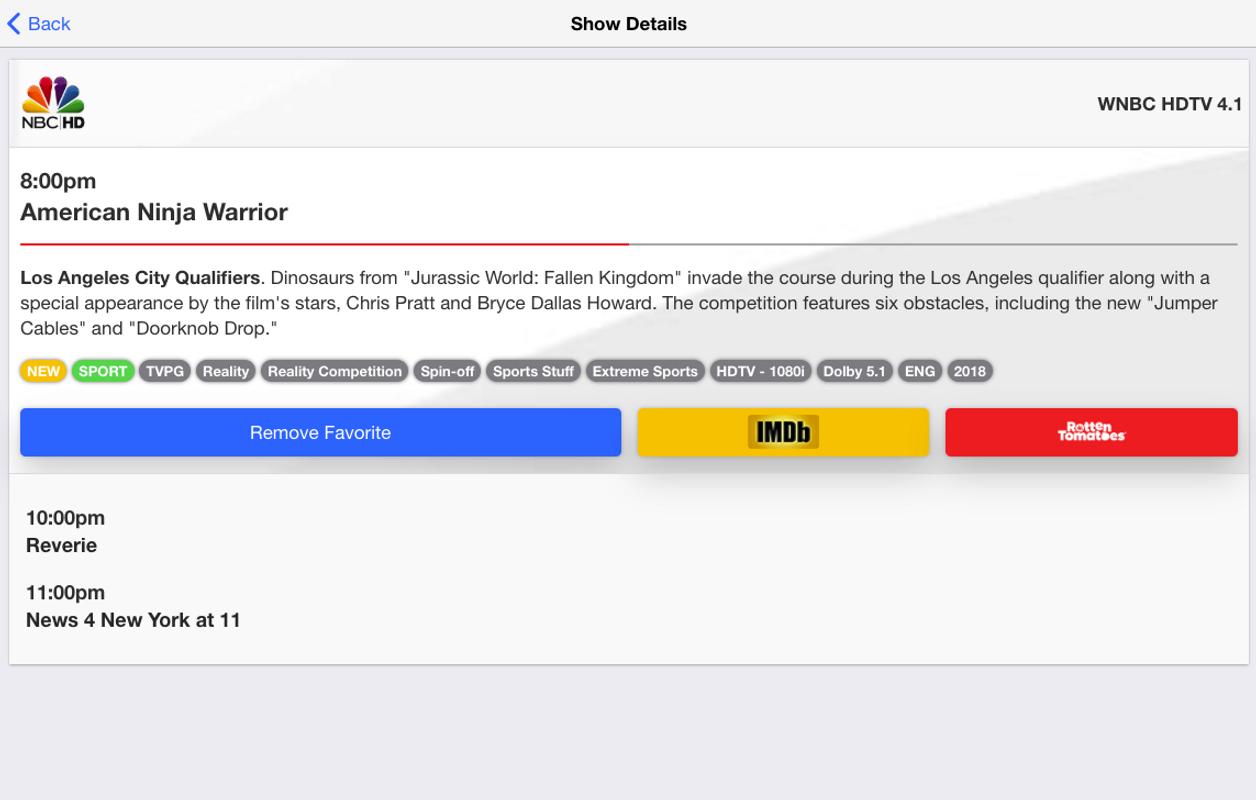Viewport: 1256px width, 800px height.
Task: Click the Los Angeles City Qualifiers episode title
Action: (x=140, y=278)
